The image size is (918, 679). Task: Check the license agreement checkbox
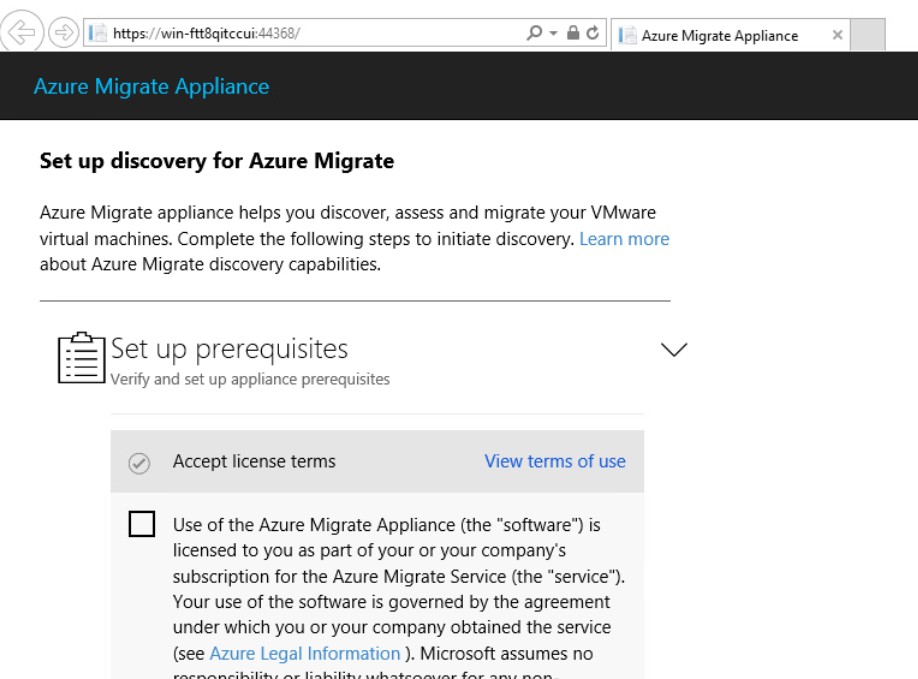pos(142,524)
